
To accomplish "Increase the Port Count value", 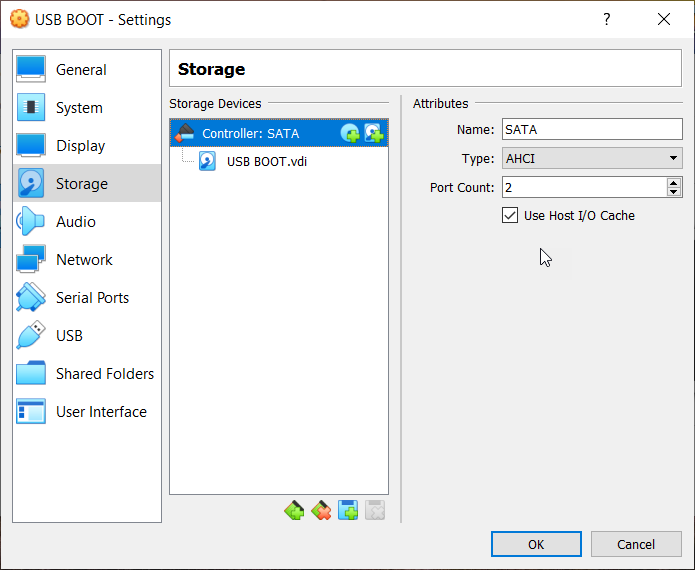I will click(674, 182).
